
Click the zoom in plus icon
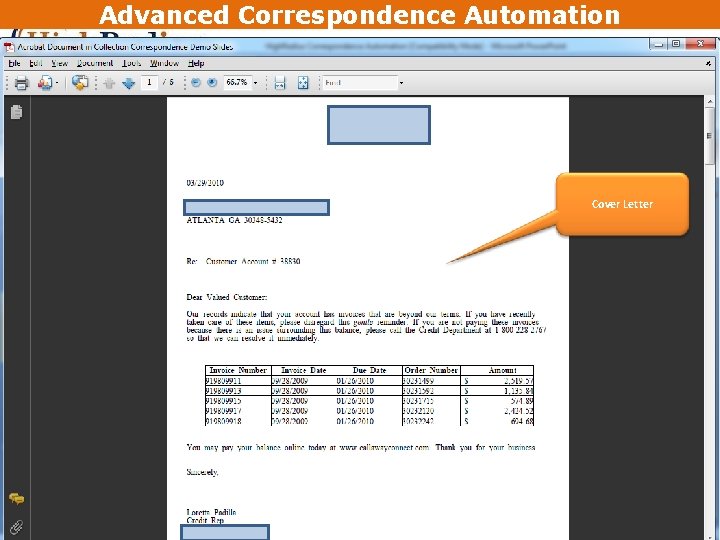[212, 83]
